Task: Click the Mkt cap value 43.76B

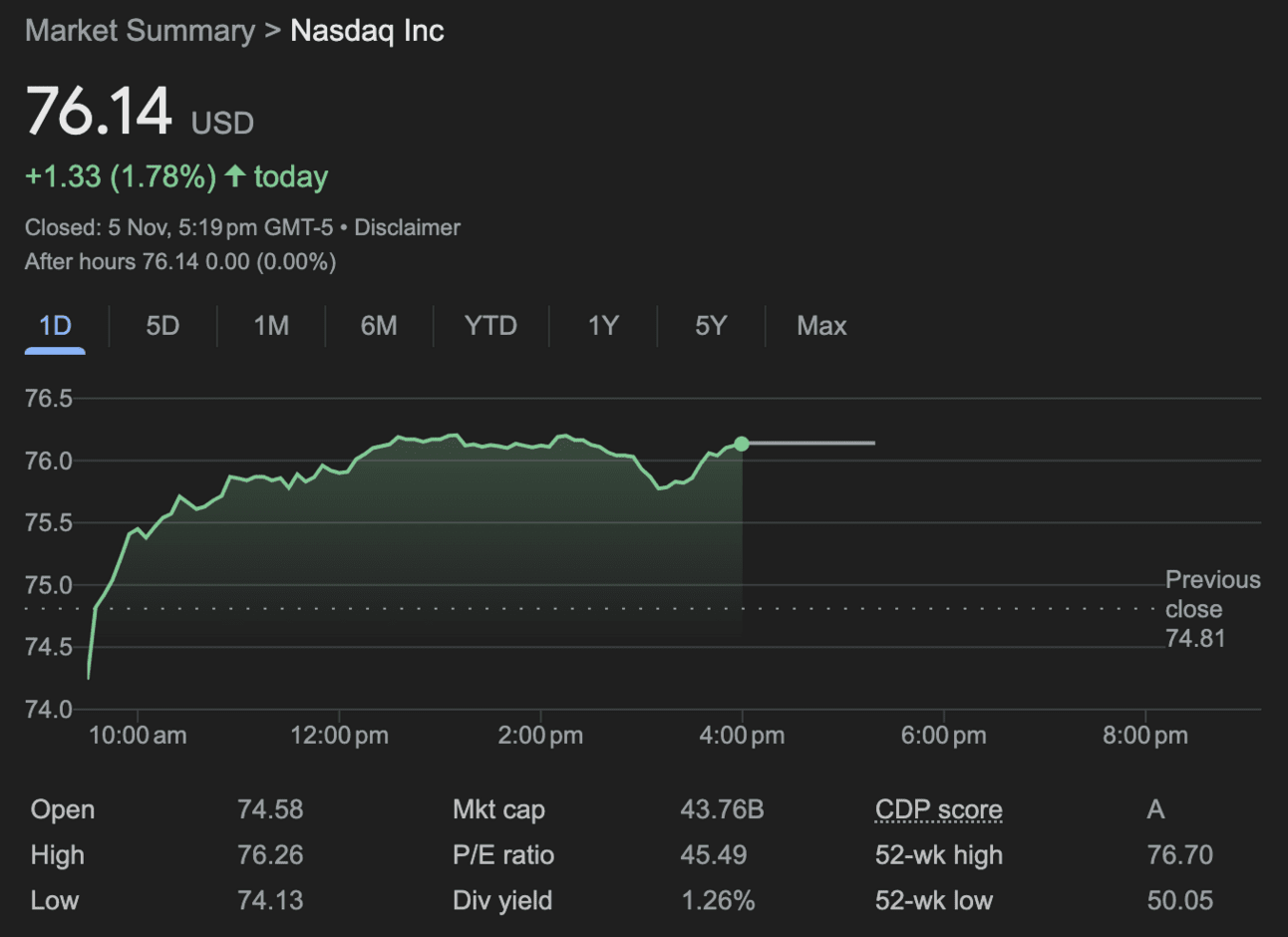Action: (x=722, y=809)
